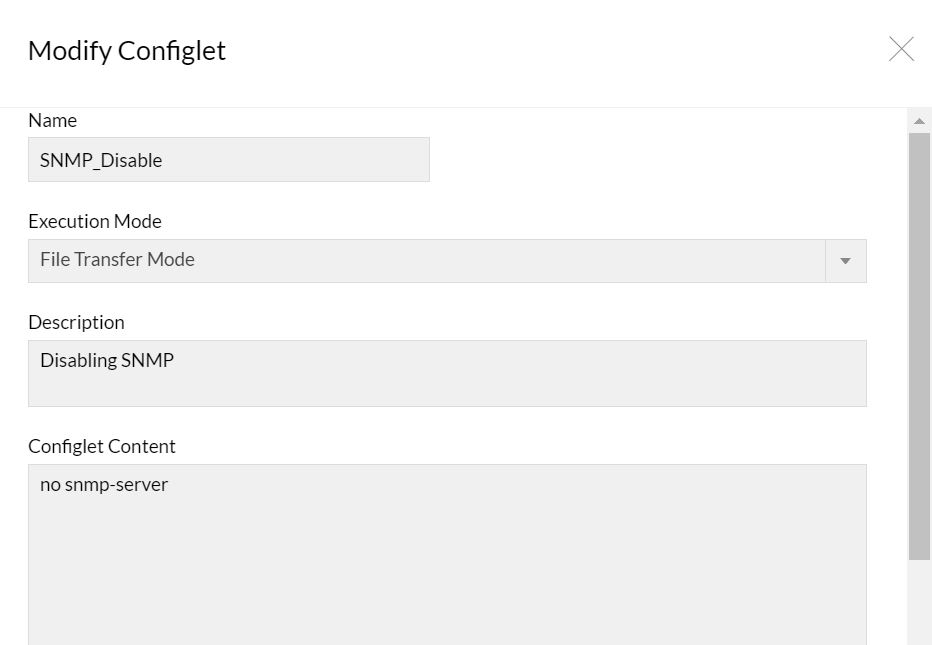Select the Description text area
932x645 pixels.
447,373
